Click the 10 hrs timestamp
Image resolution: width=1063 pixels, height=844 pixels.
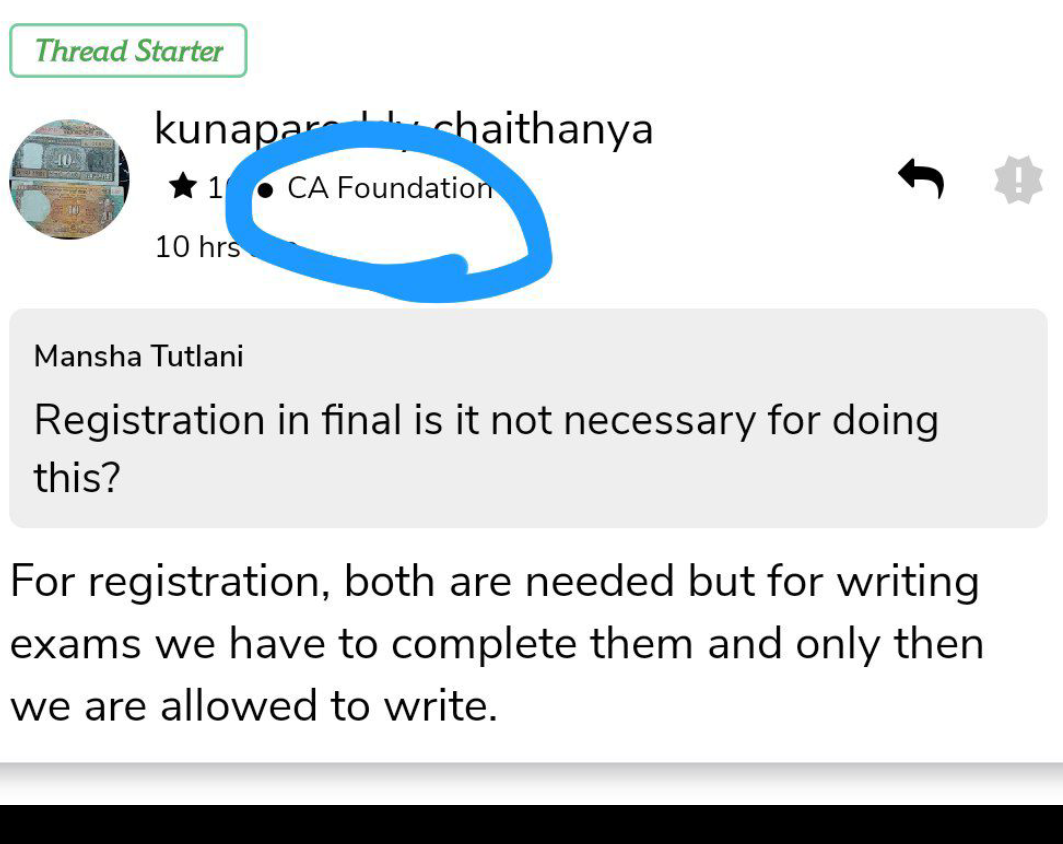198,246
